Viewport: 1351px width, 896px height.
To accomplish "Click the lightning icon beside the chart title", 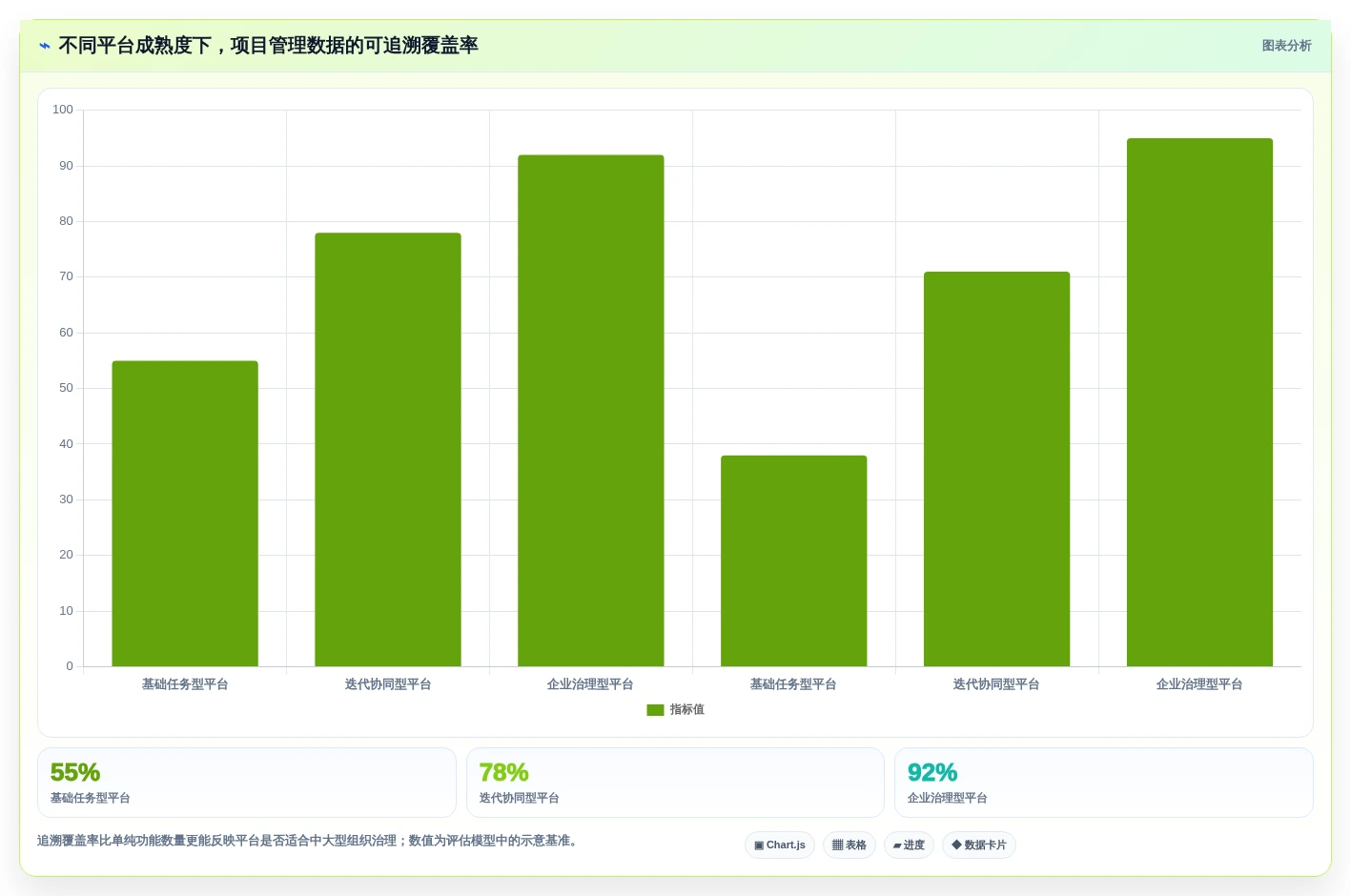I will click(x=45, y=46).
